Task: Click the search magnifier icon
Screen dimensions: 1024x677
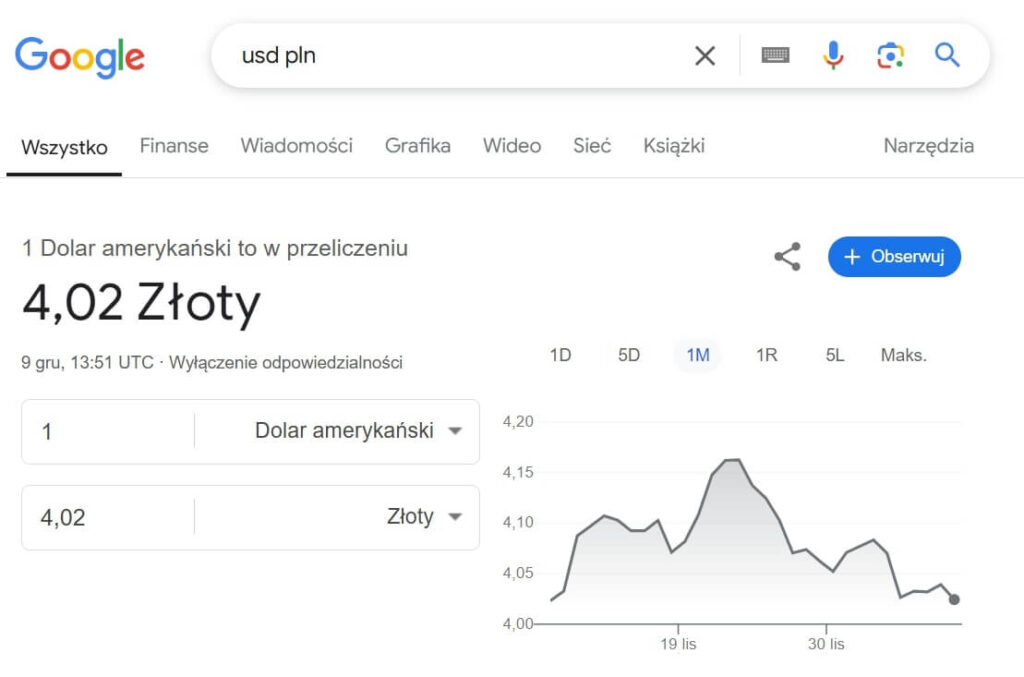Action: [x=946, y=56]
